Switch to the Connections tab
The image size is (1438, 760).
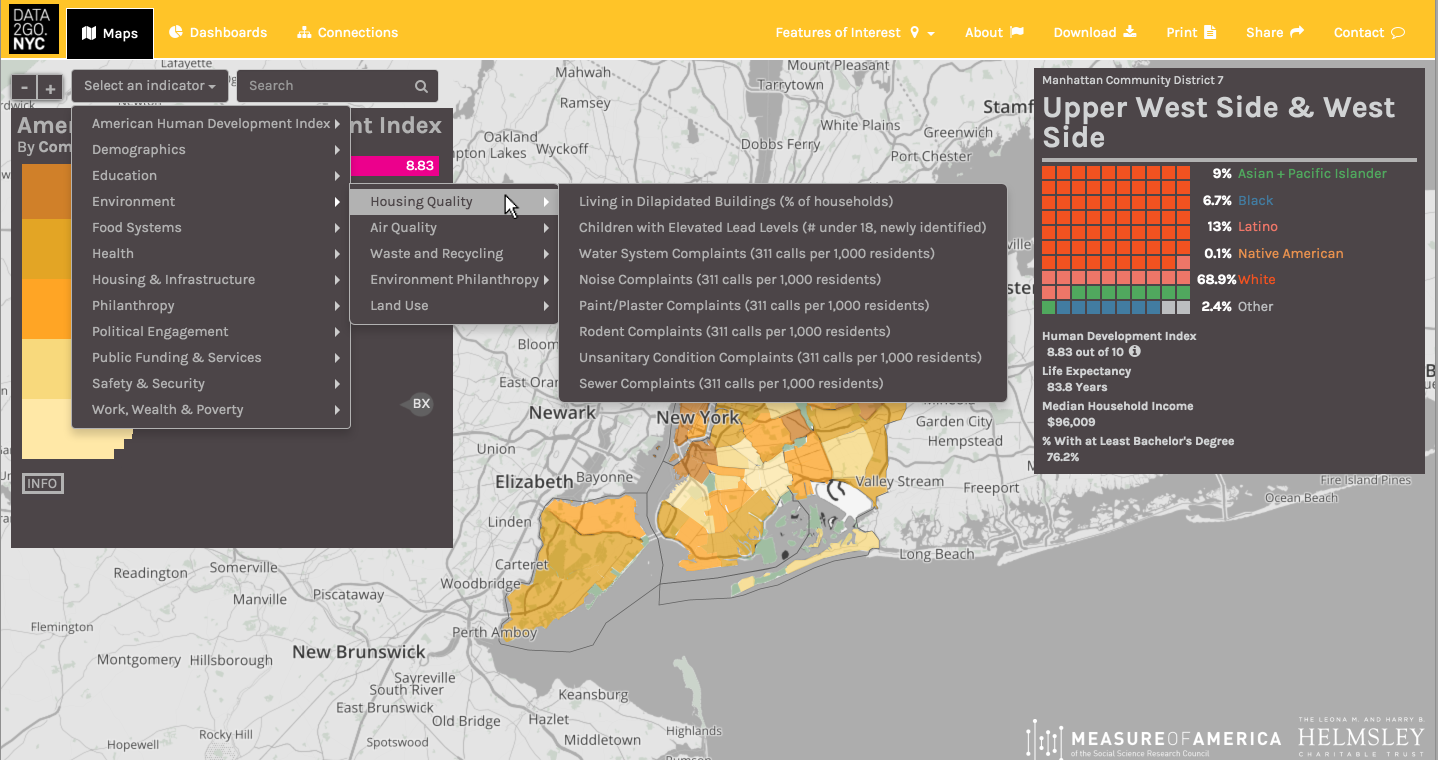pyautogui.click(x=348, y=33)
